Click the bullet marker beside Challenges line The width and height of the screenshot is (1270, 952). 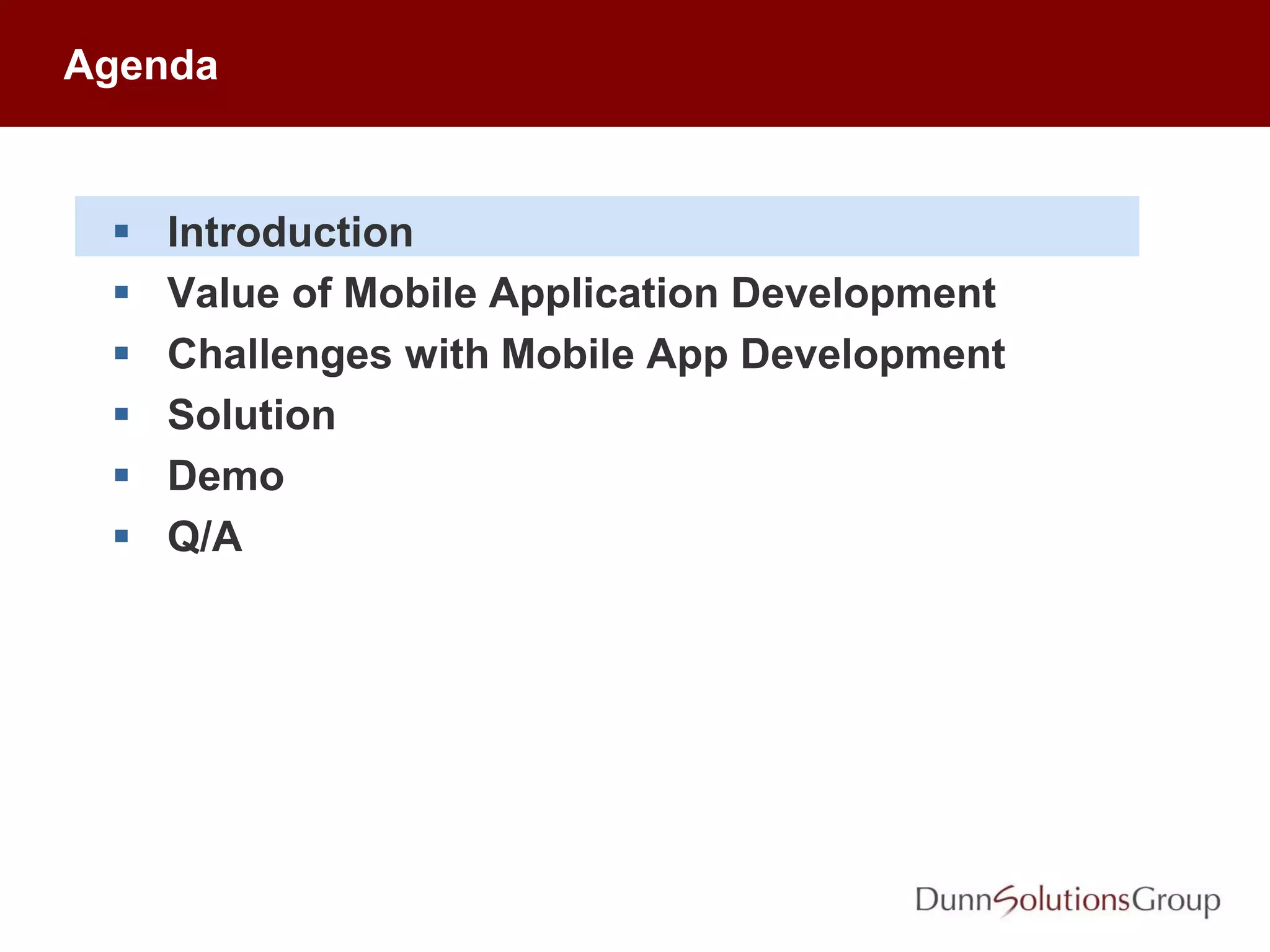[x=122, y=353]
